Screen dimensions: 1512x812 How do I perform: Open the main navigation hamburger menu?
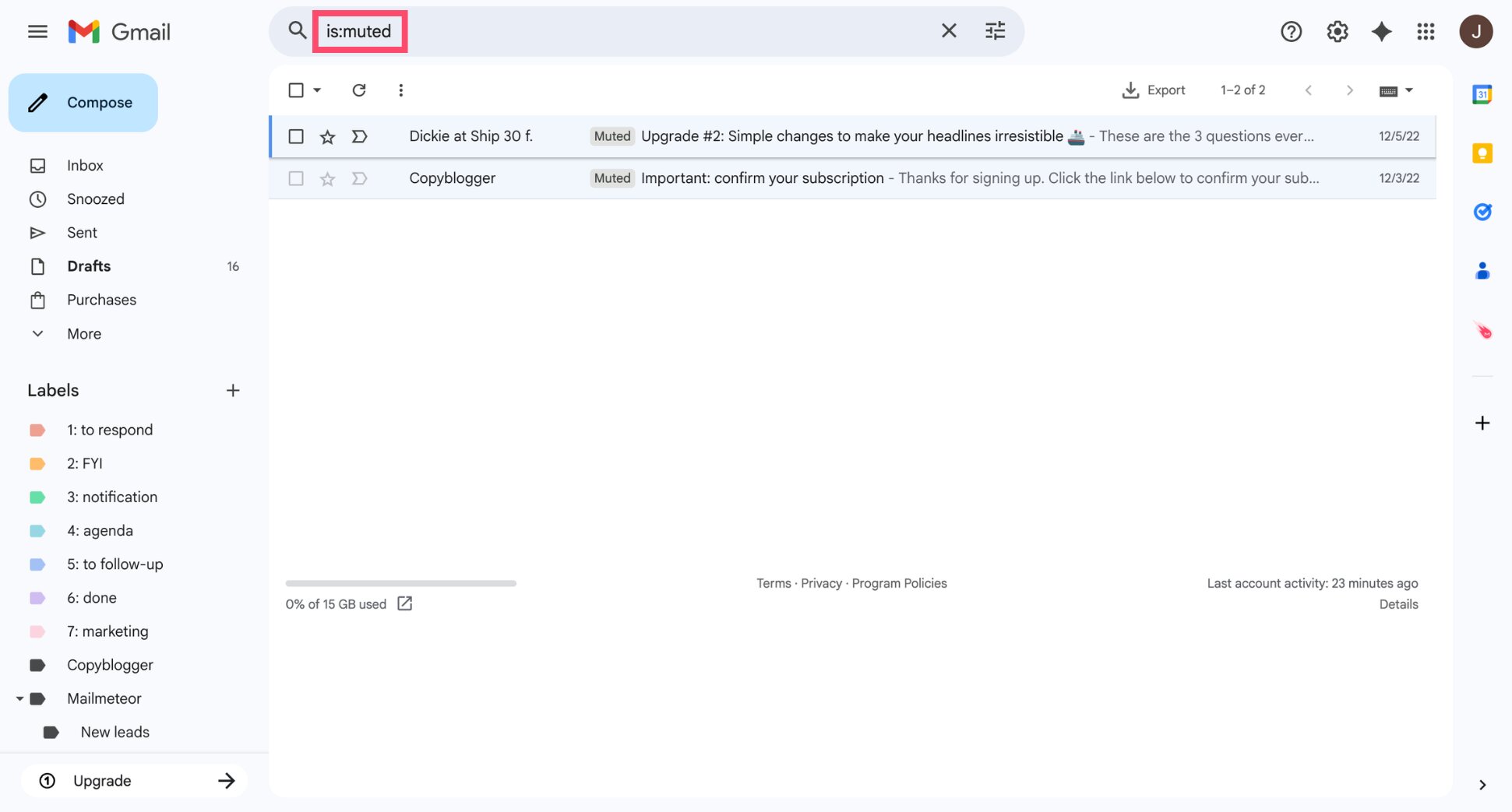37,31
